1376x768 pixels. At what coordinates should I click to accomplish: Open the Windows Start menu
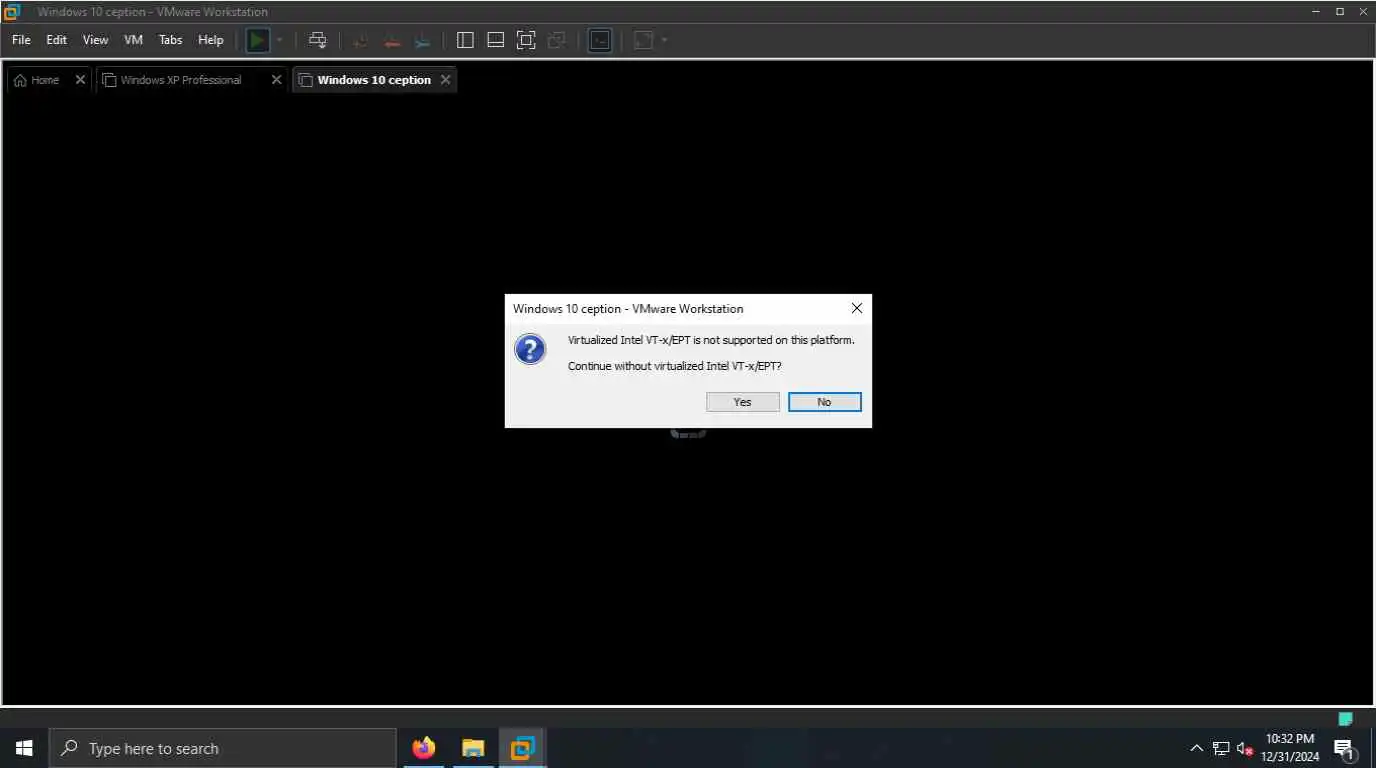(x=24, y=748)
